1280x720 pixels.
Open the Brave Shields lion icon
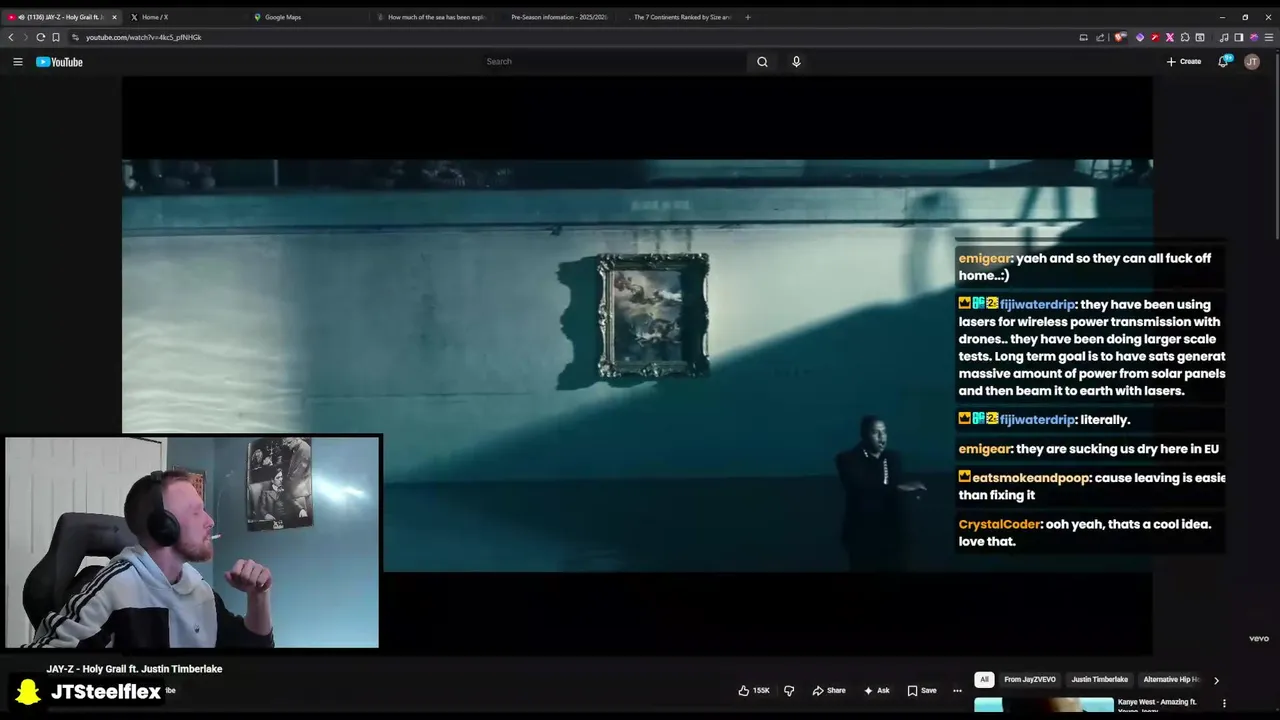(1120, 37)
